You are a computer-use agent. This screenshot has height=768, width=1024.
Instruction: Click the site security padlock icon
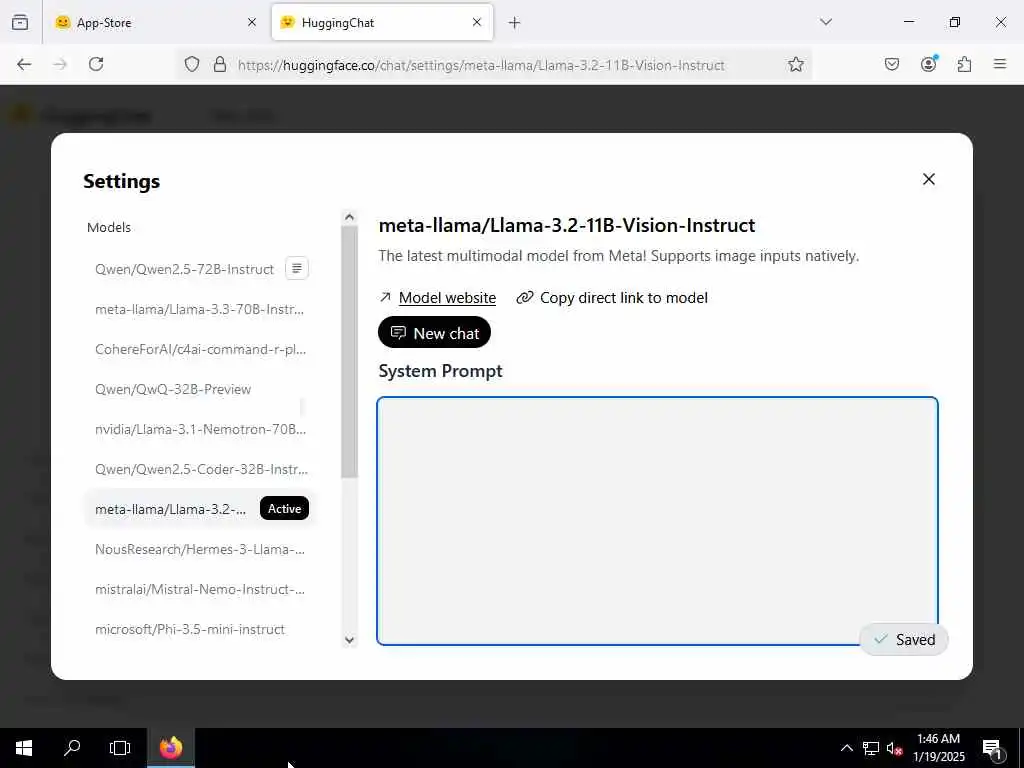[x=220, y=64]
